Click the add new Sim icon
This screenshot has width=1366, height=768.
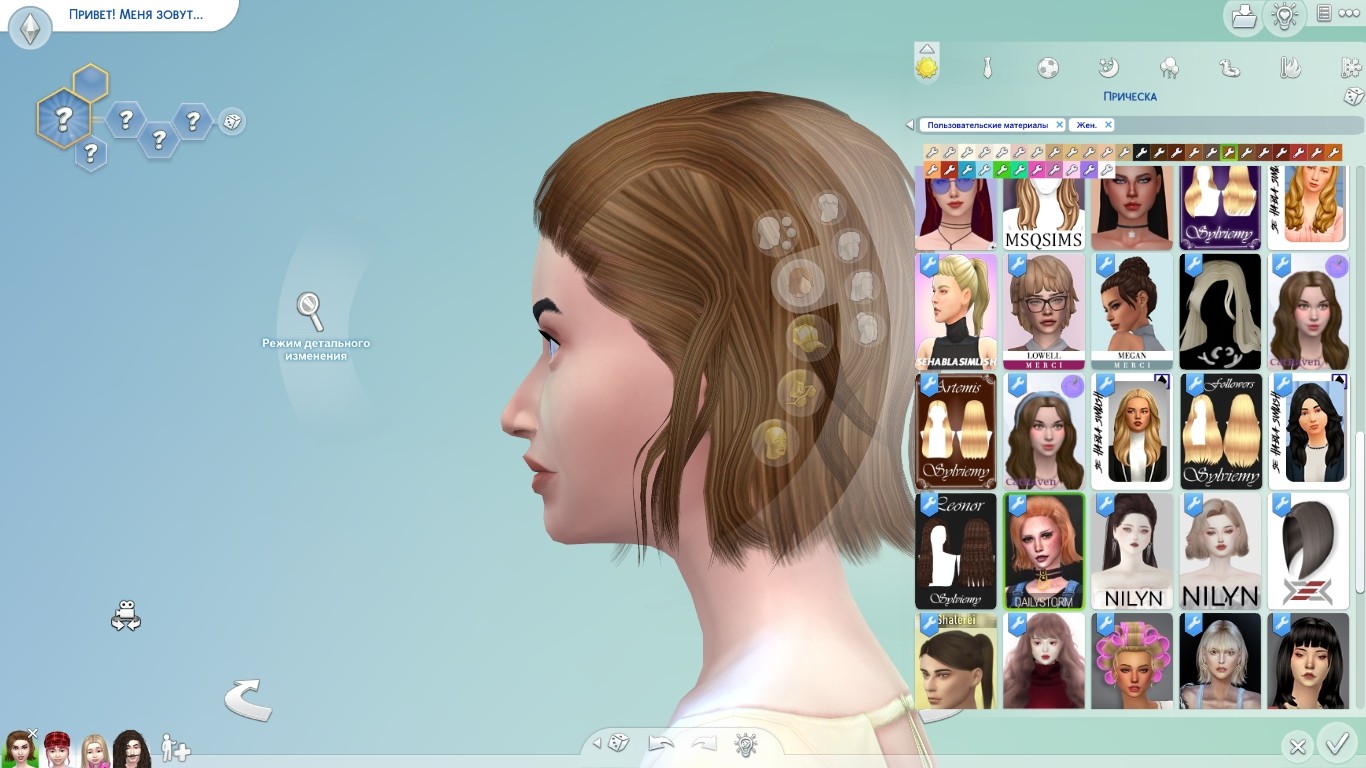pos(176,748)
